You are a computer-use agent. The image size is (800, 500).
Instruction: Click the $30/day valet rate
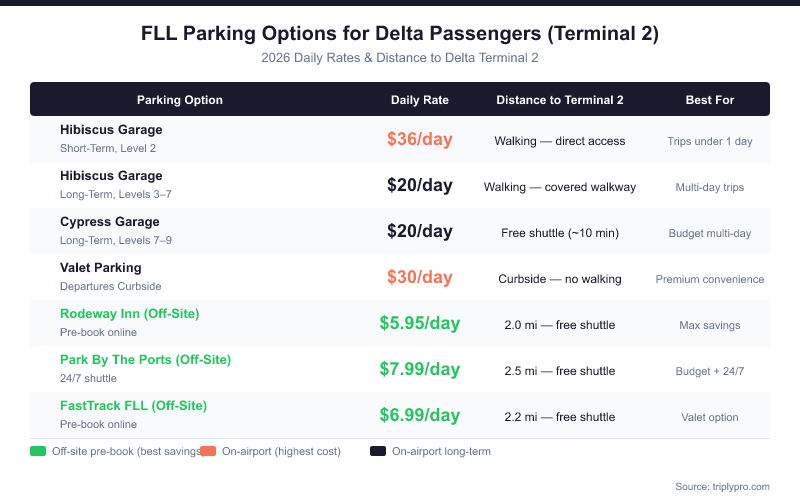(x=420, y=277)
